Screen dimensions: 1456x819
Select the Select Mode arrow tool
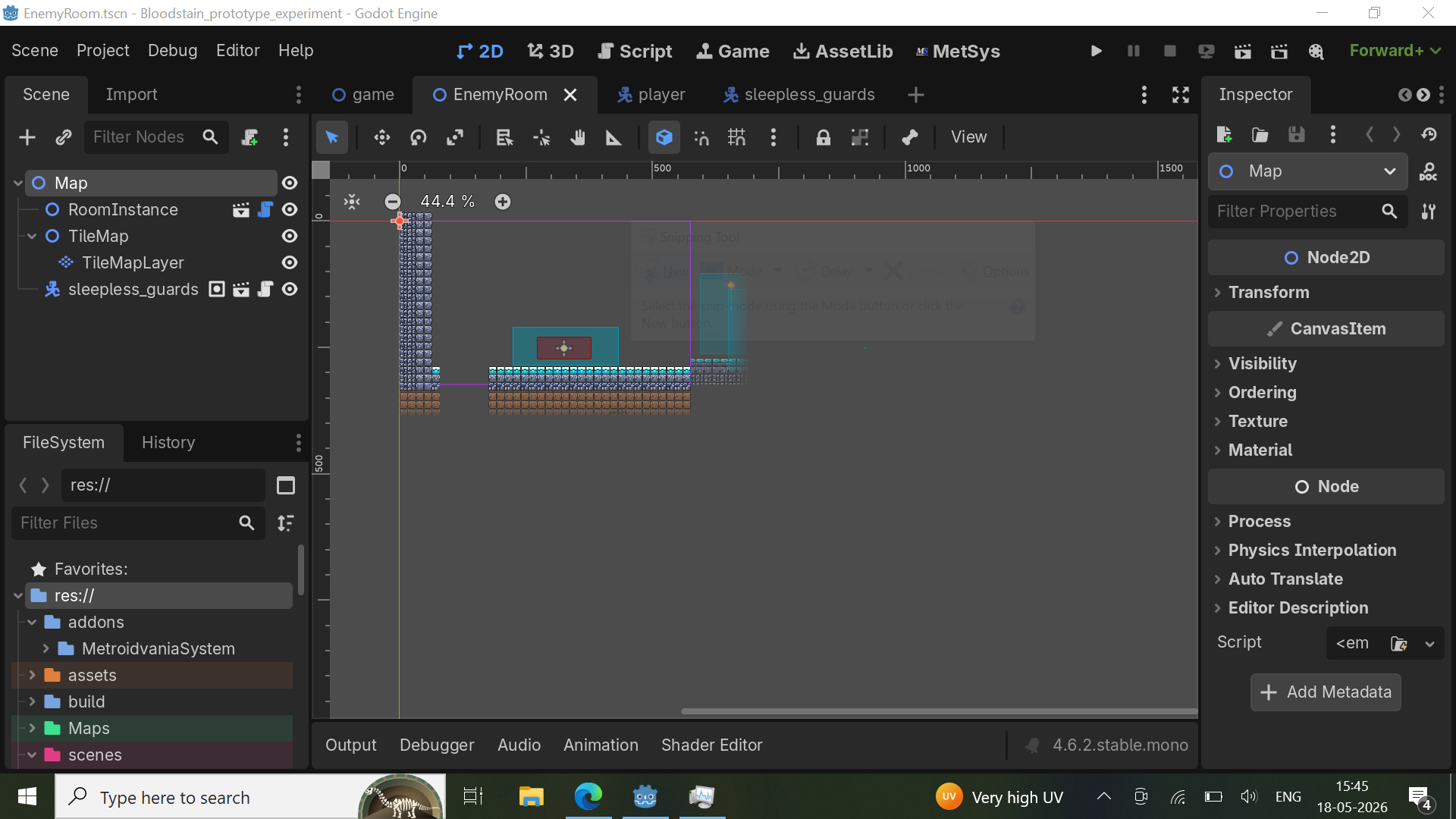[332, 137]
